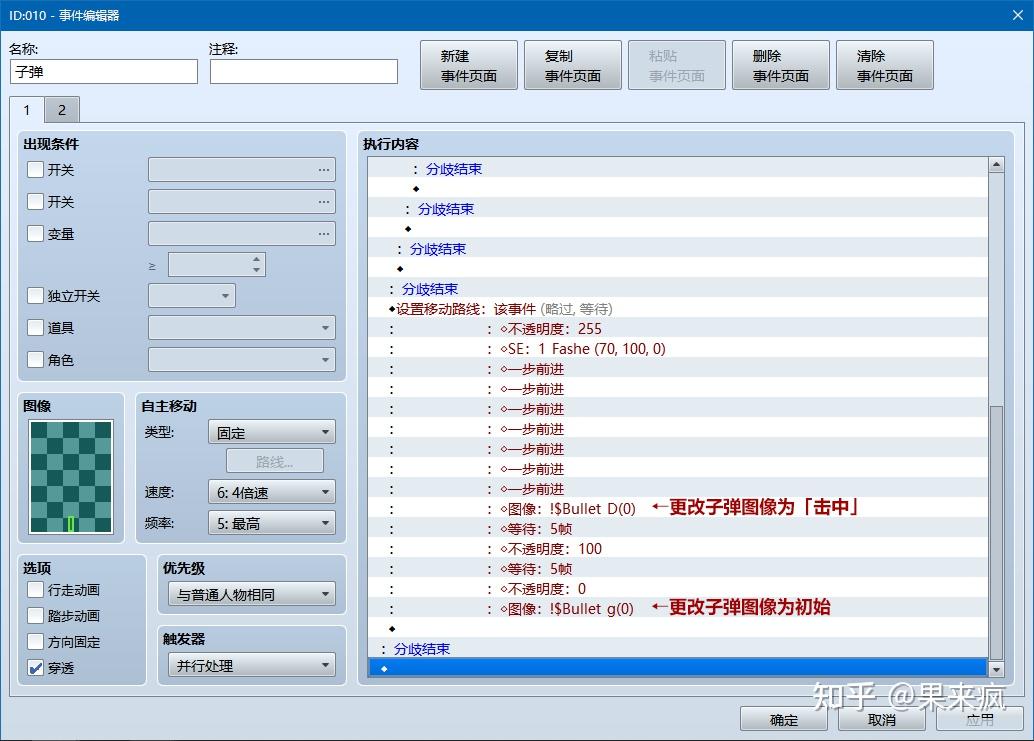Select event page tab 1
The width and height of the screenshot is (1034, 741).
26,110
